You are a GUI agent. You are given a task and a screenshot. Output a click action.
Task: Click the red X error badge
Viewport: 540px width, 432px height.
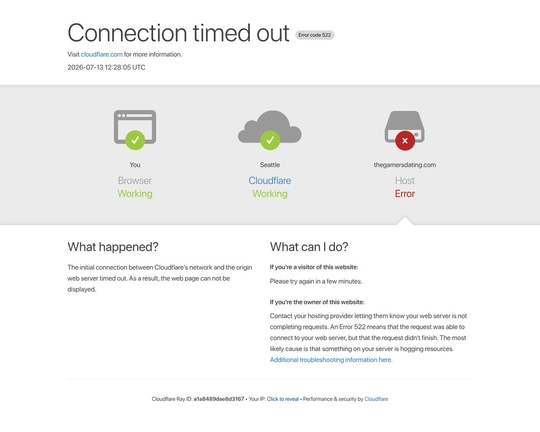[405, 141]
